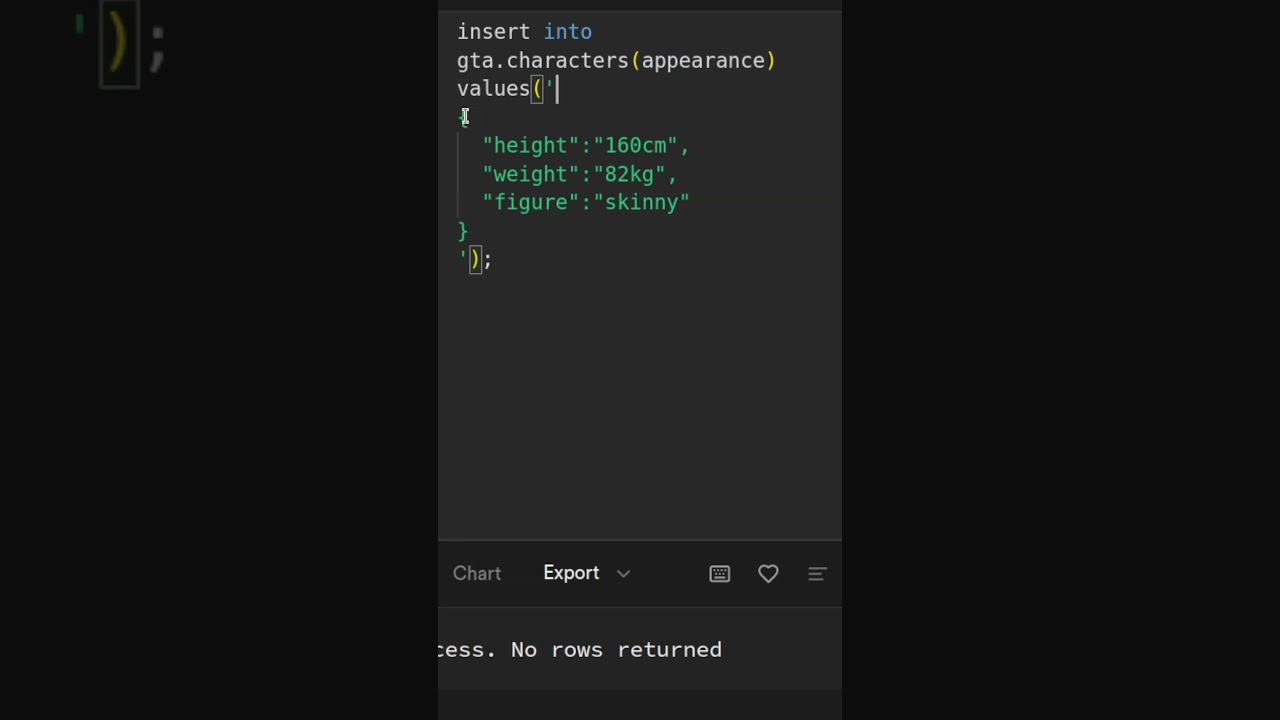Click the "weight" JSON key
The height and width of the screenshot is (720, 1280).
(531, 175)
